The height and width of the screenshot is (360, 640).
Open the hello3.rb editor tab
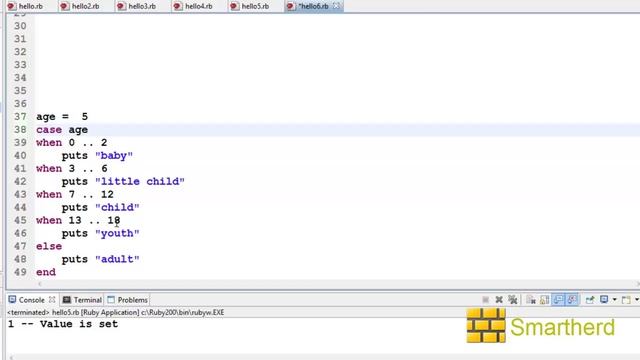[x=136, y=6]
